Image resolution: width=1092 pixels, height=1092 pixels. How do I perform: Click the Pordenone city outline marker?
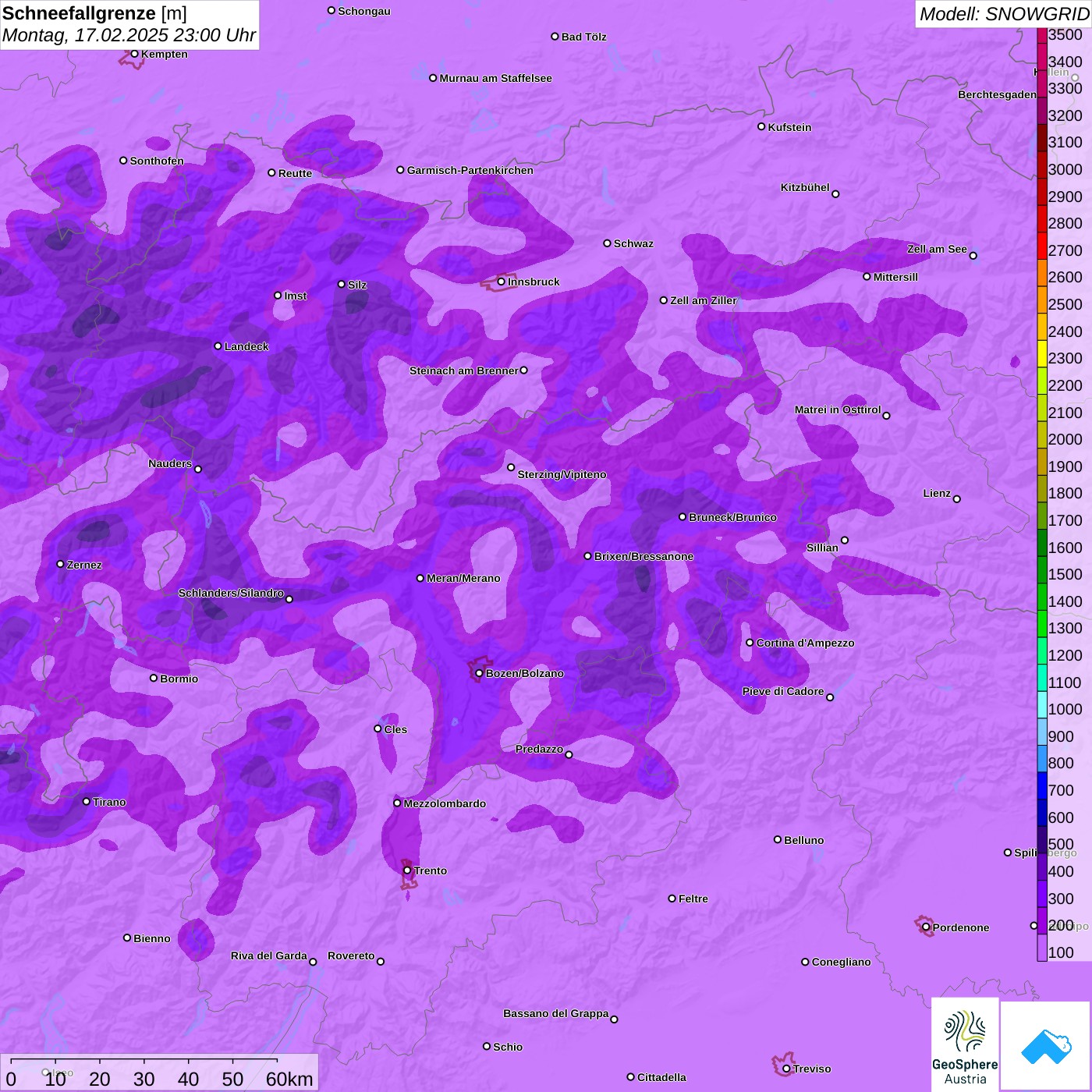tap(925, 926)
